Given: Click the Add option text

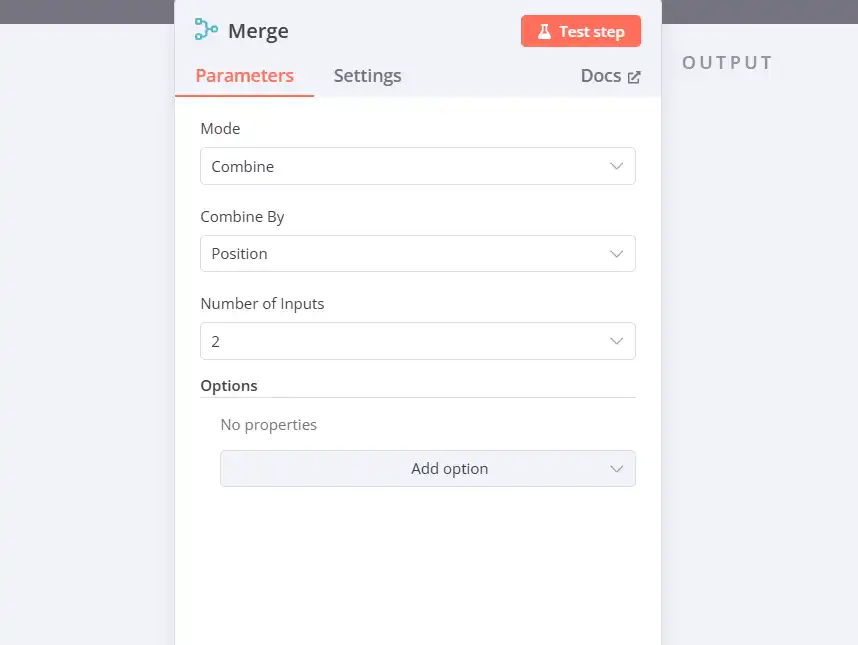Looking at the screenshot, I should [449, 468].
